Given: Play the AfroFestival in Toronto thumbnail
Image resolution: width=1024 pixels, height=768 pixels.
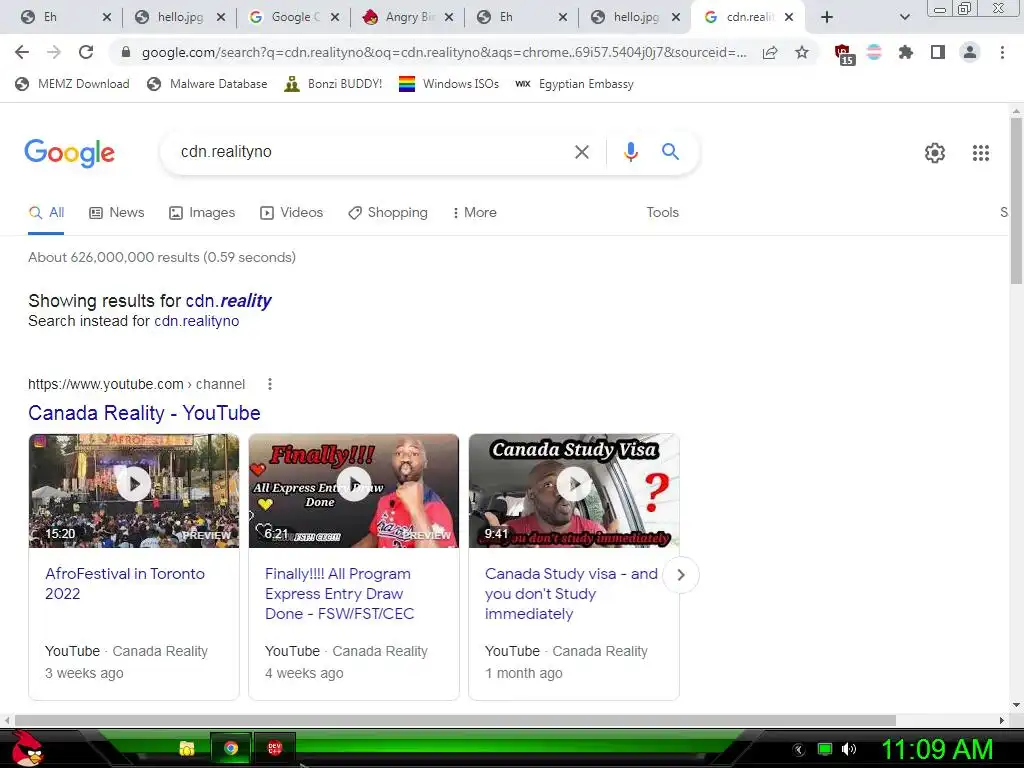Looking at the screenshot, I should [x=134, y=490].
